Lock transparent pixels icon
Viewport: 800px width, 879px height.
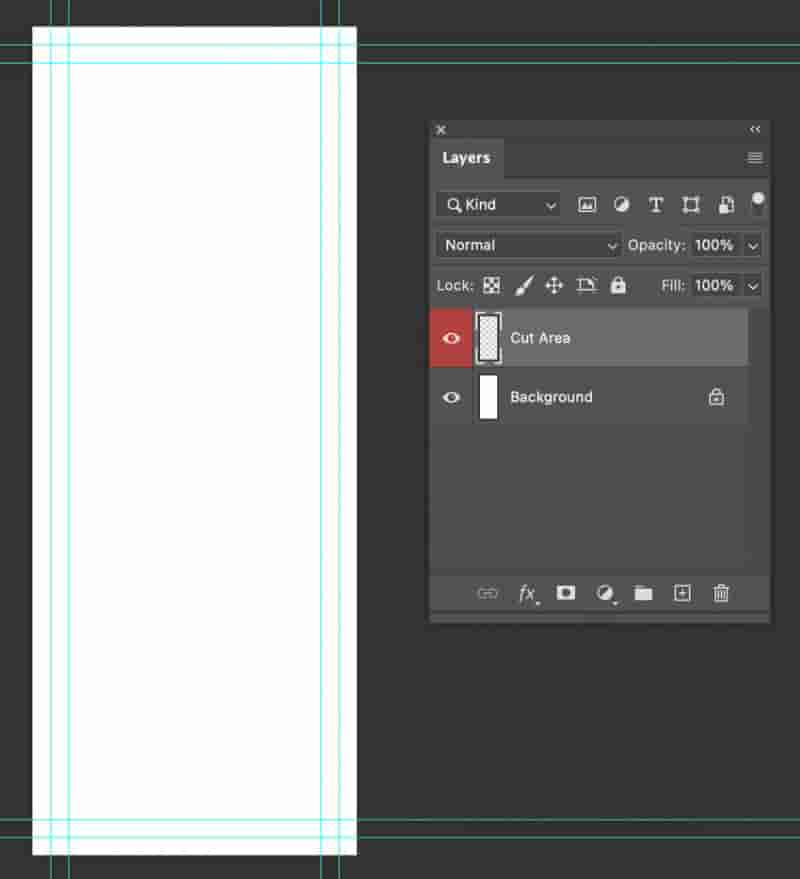(492, 285)
